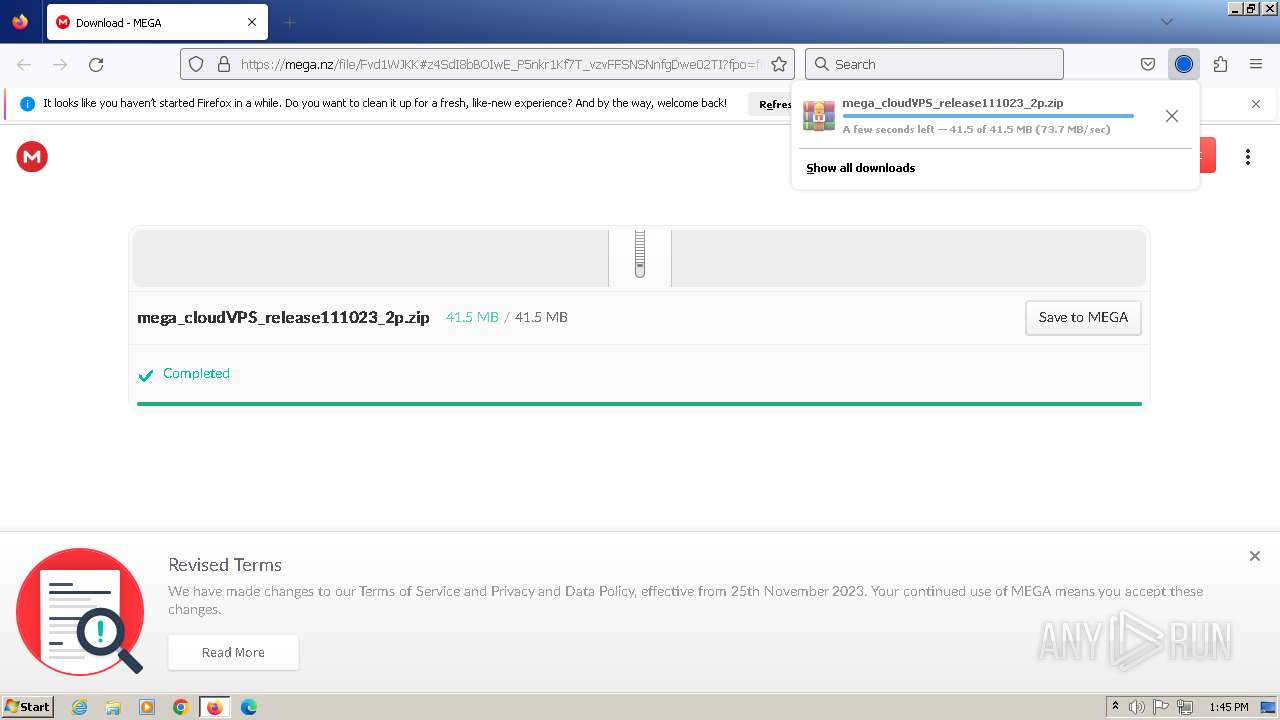Click the Firefox info notification icon

[27, 104]
